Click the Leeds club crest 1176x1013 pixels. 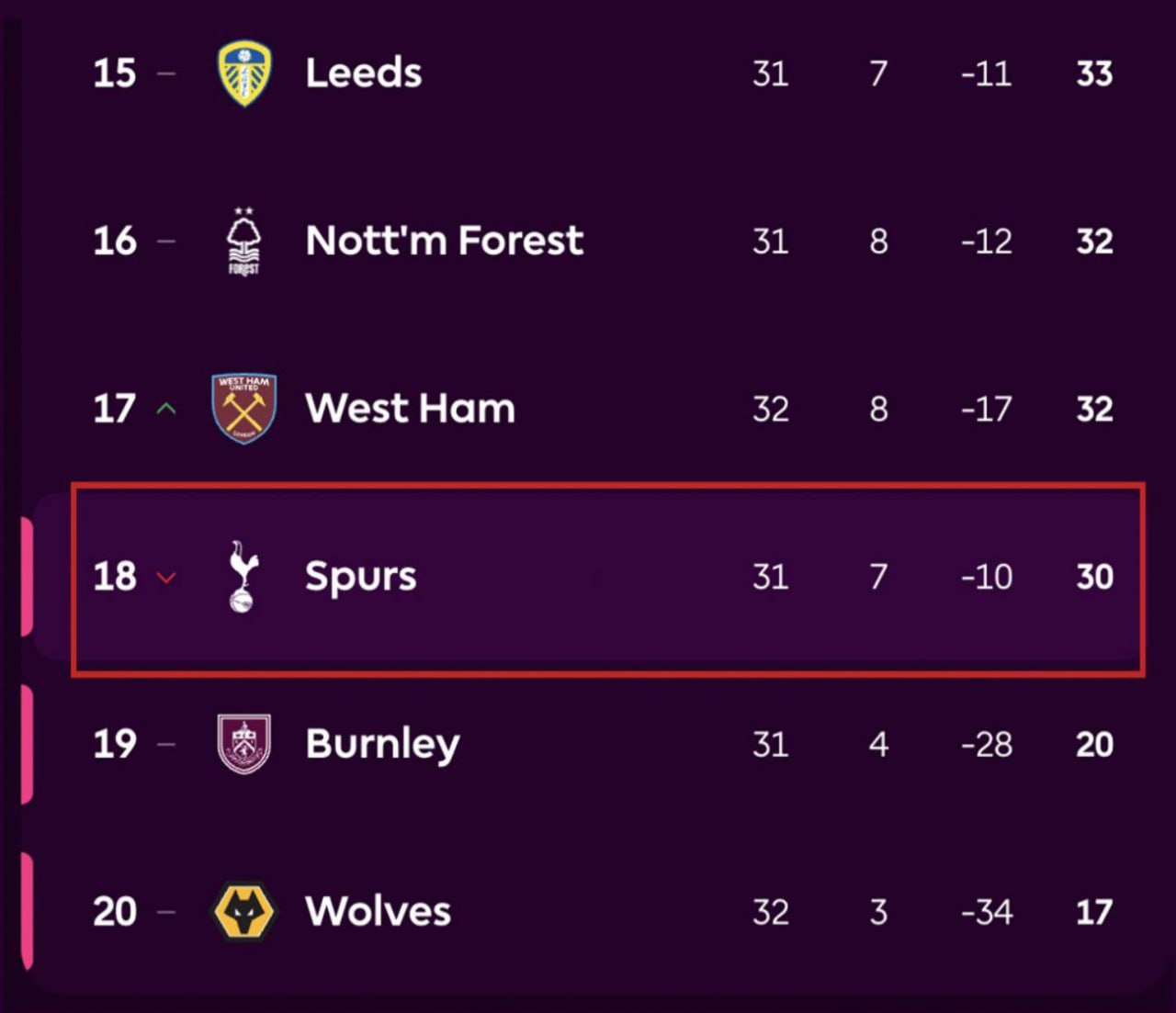[x=244, y=73]
